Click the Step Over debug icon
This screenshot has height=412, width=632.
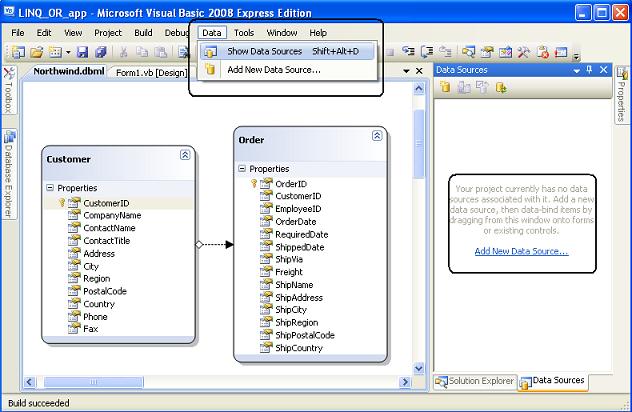[x=427, y=51]
